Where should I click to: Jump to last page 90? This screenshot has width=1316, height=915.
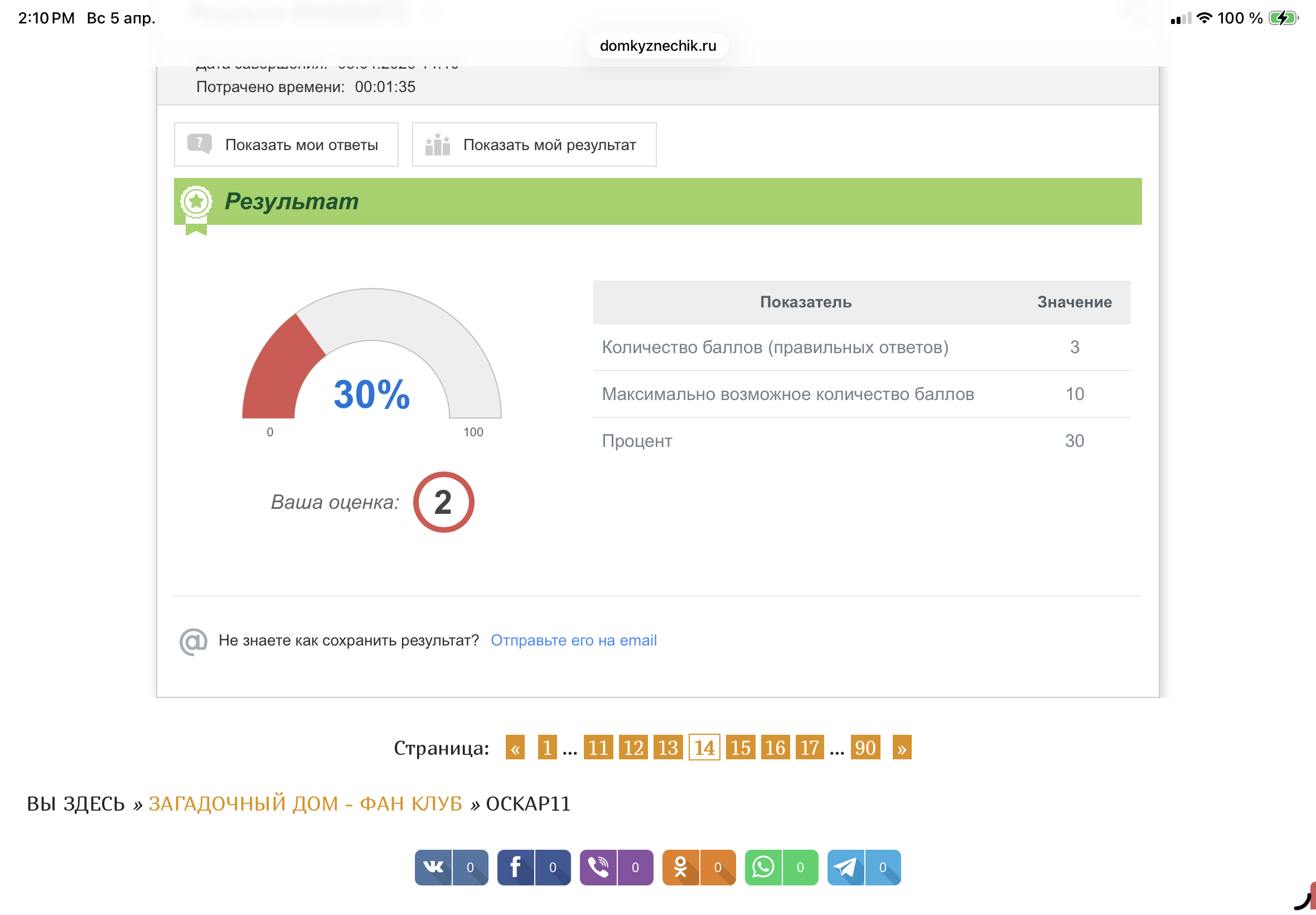(x=864, y=748)
